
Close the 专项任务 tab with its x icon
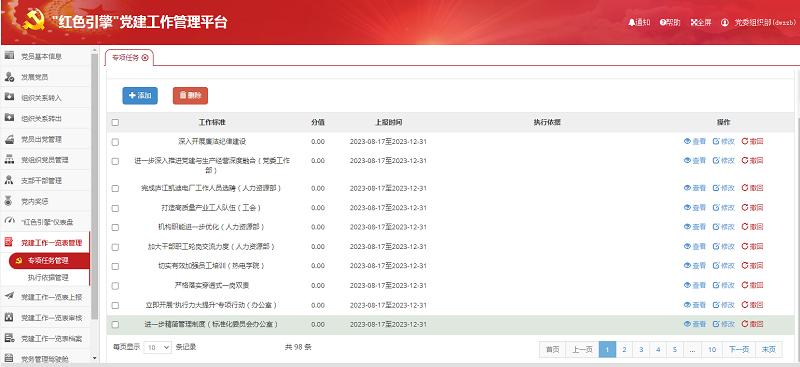pos(145,58)
